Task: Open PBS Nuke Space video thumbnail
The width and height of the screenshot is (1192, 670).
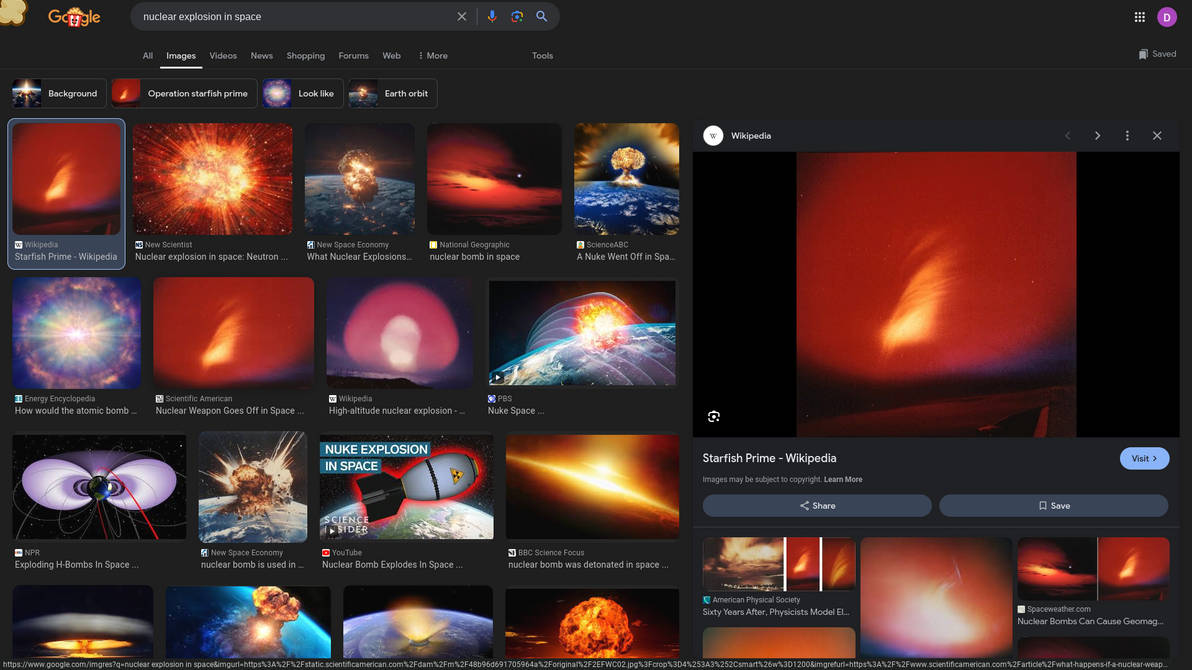Action: 582,333
